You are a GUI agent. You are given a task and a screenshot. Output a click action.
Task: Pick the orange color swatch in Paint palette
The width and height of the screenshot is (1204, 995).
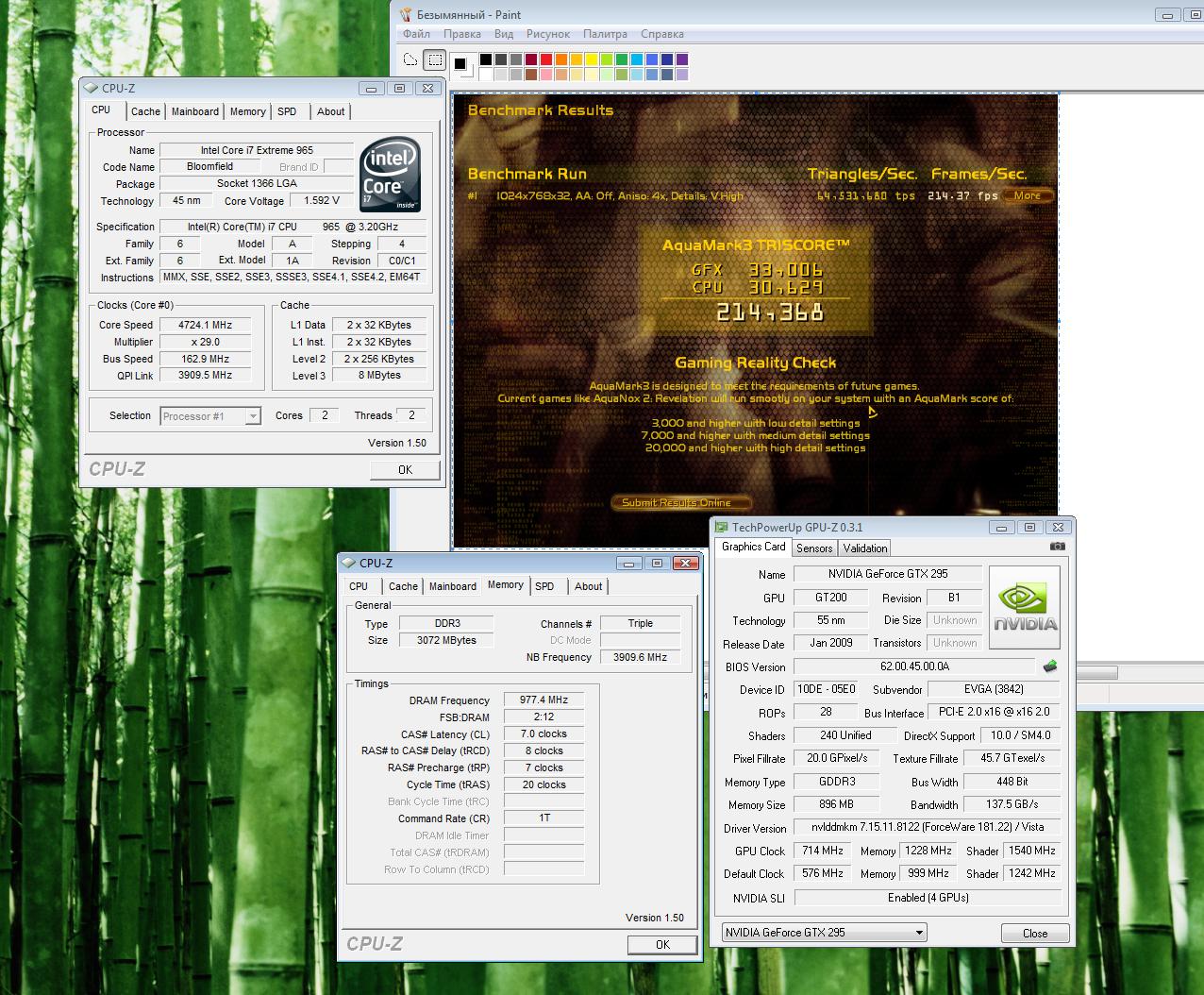560,59
